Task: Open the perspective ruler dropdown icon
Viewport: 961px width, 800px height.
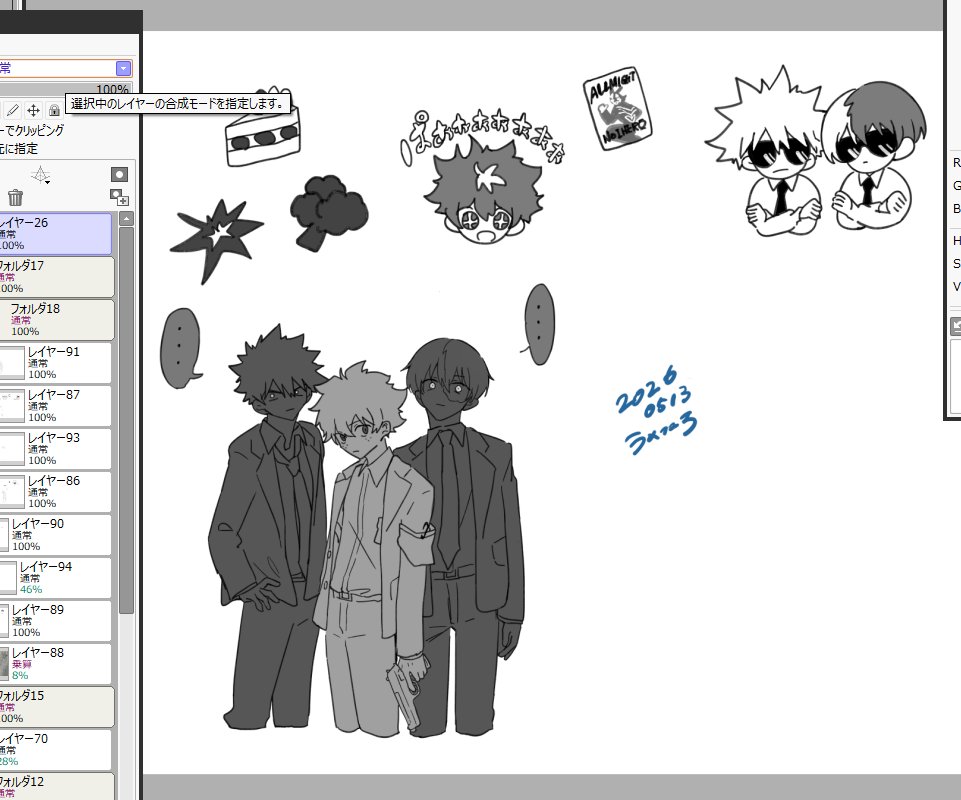Action: [40, 175]
